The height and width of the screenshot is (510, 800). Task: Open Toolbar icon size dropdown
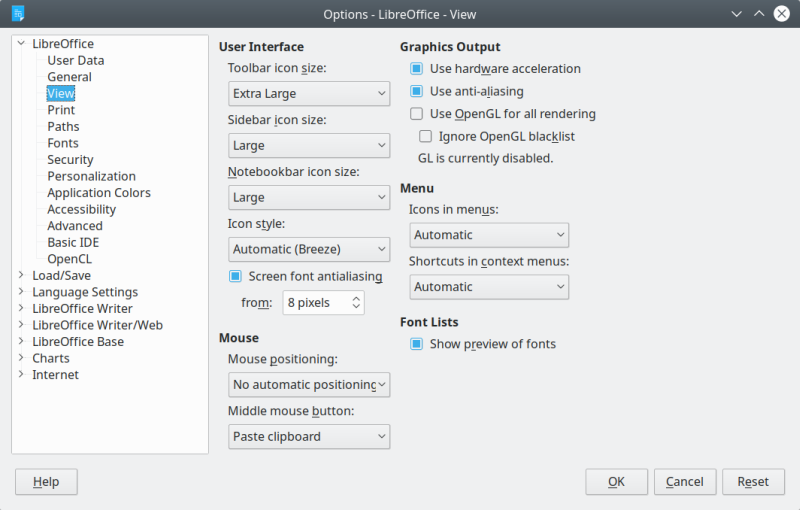click(309, 94)
